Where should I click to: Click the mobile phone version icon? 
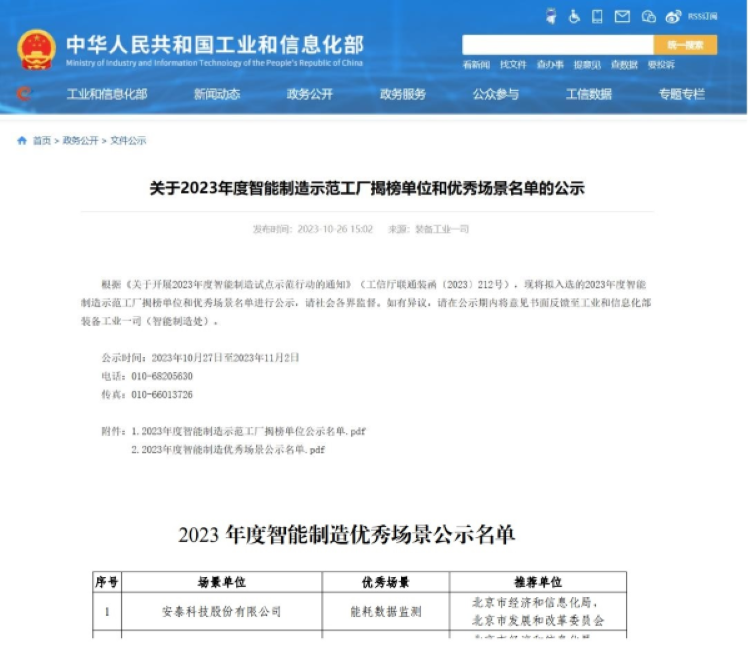coord(597,16)
